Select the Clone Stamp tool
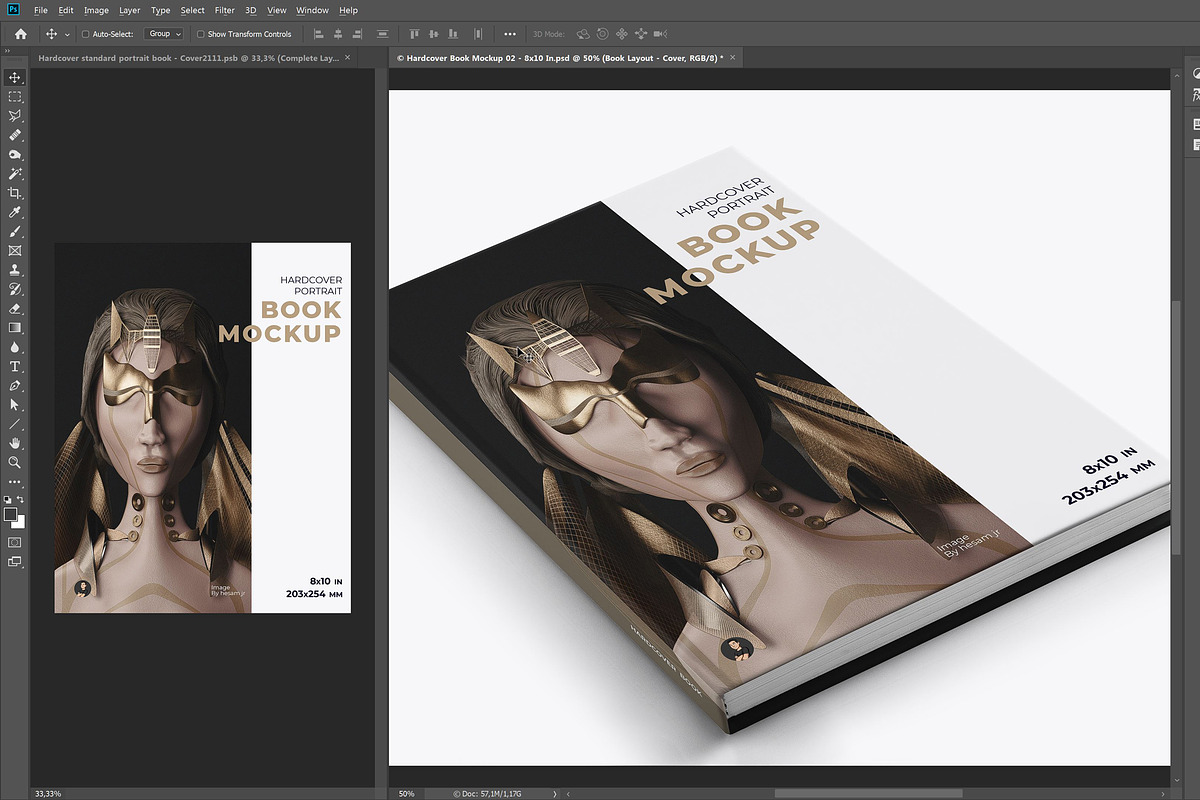The height and width of the screenshot is (800, 1200). [x=15, y=269]
